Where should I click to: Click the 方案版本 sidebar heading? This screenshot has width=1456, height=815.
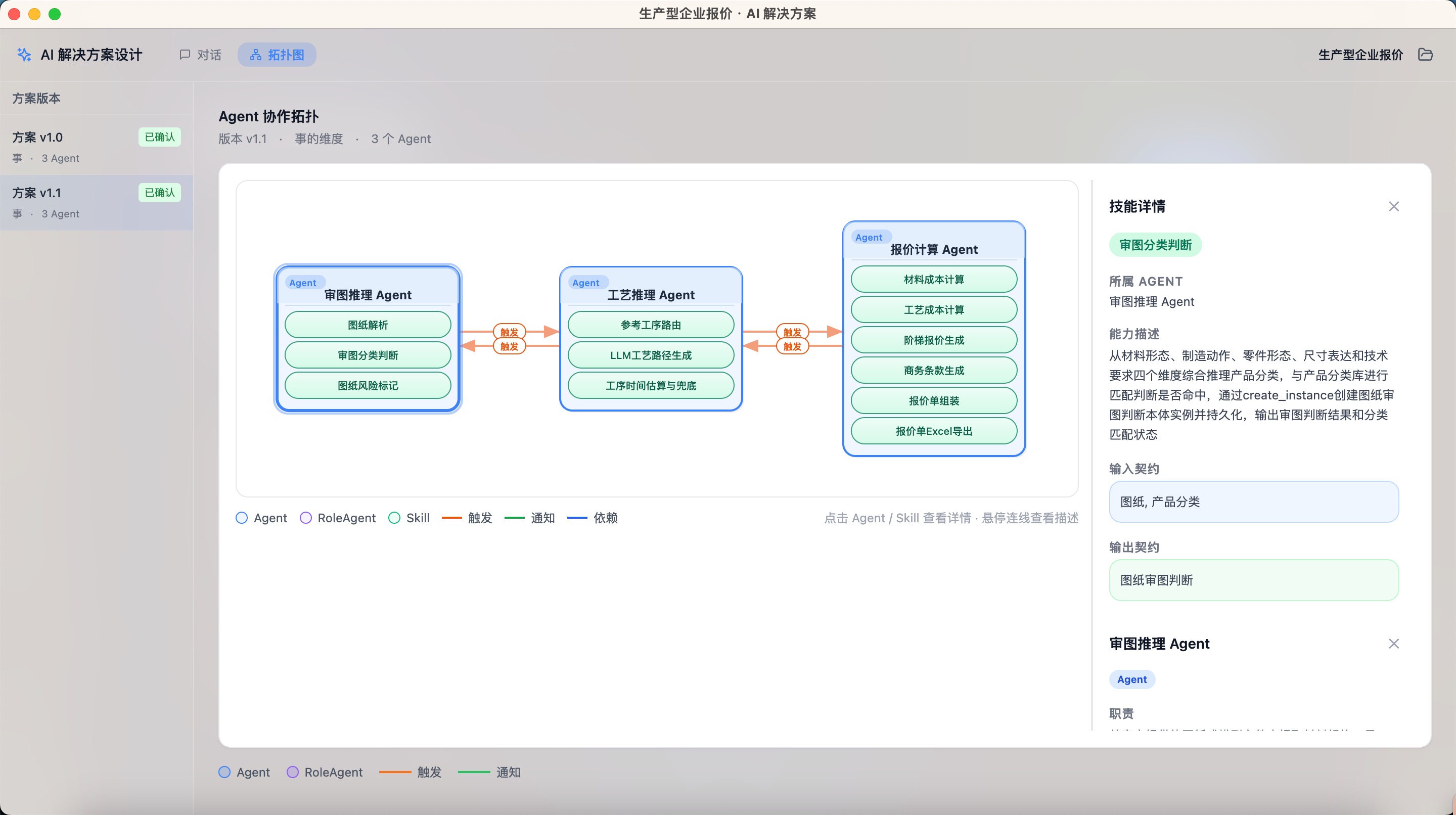[36, 99]
